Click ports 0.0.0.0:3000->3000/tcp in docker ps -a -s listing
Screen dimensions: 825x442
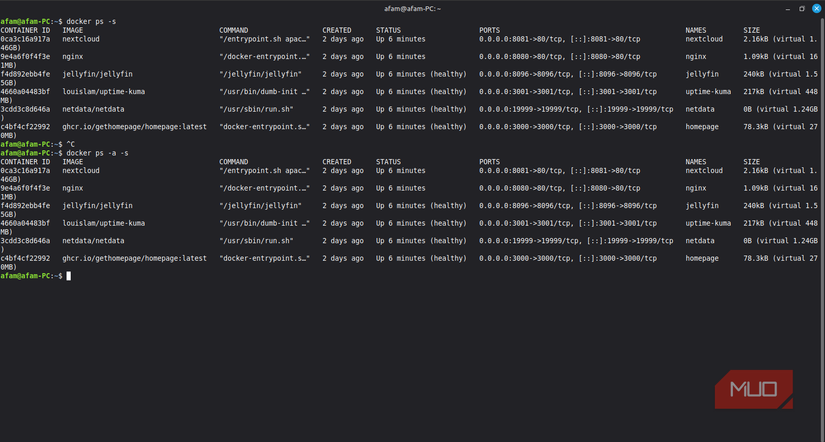[526, 258]
